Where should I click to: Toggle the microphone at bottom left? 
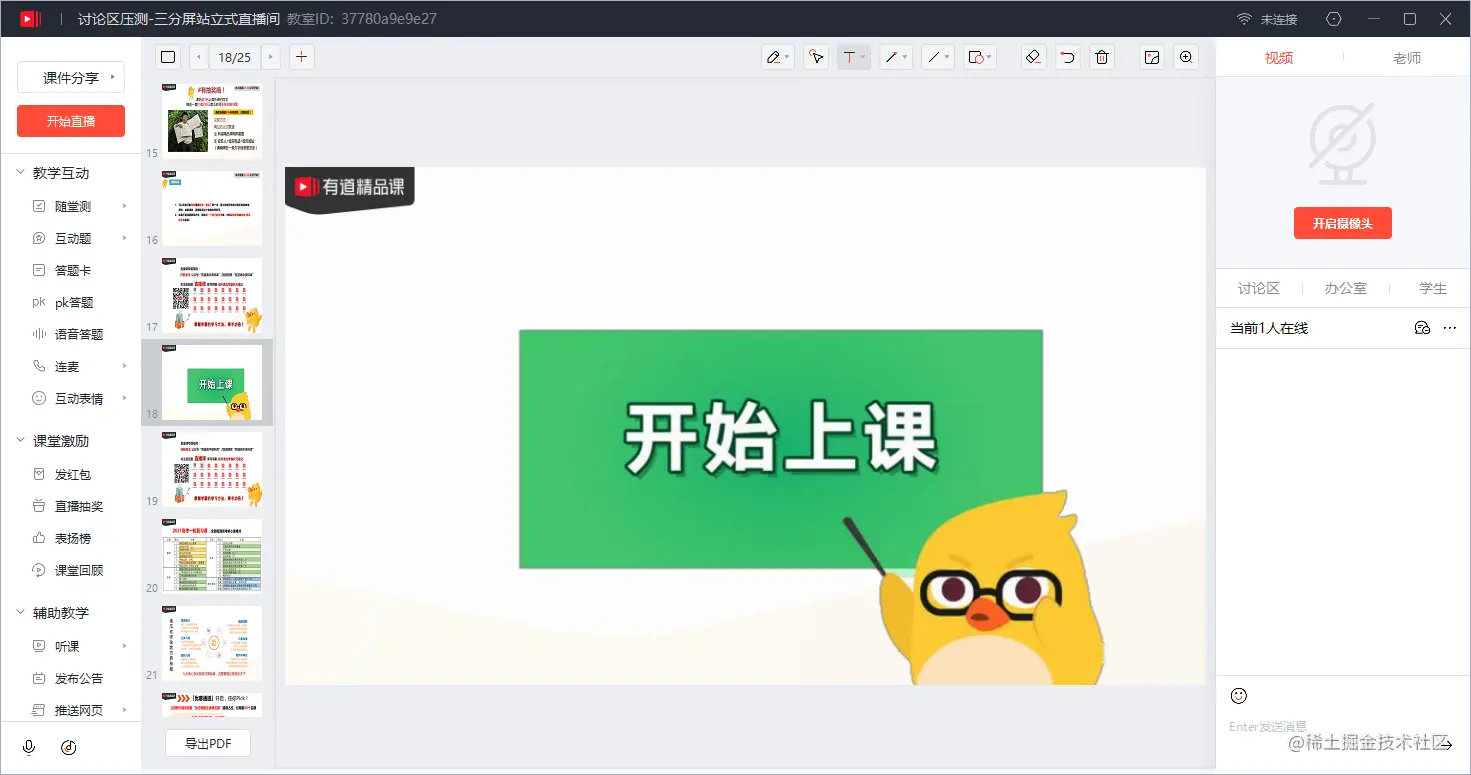[x=28, y=746]
